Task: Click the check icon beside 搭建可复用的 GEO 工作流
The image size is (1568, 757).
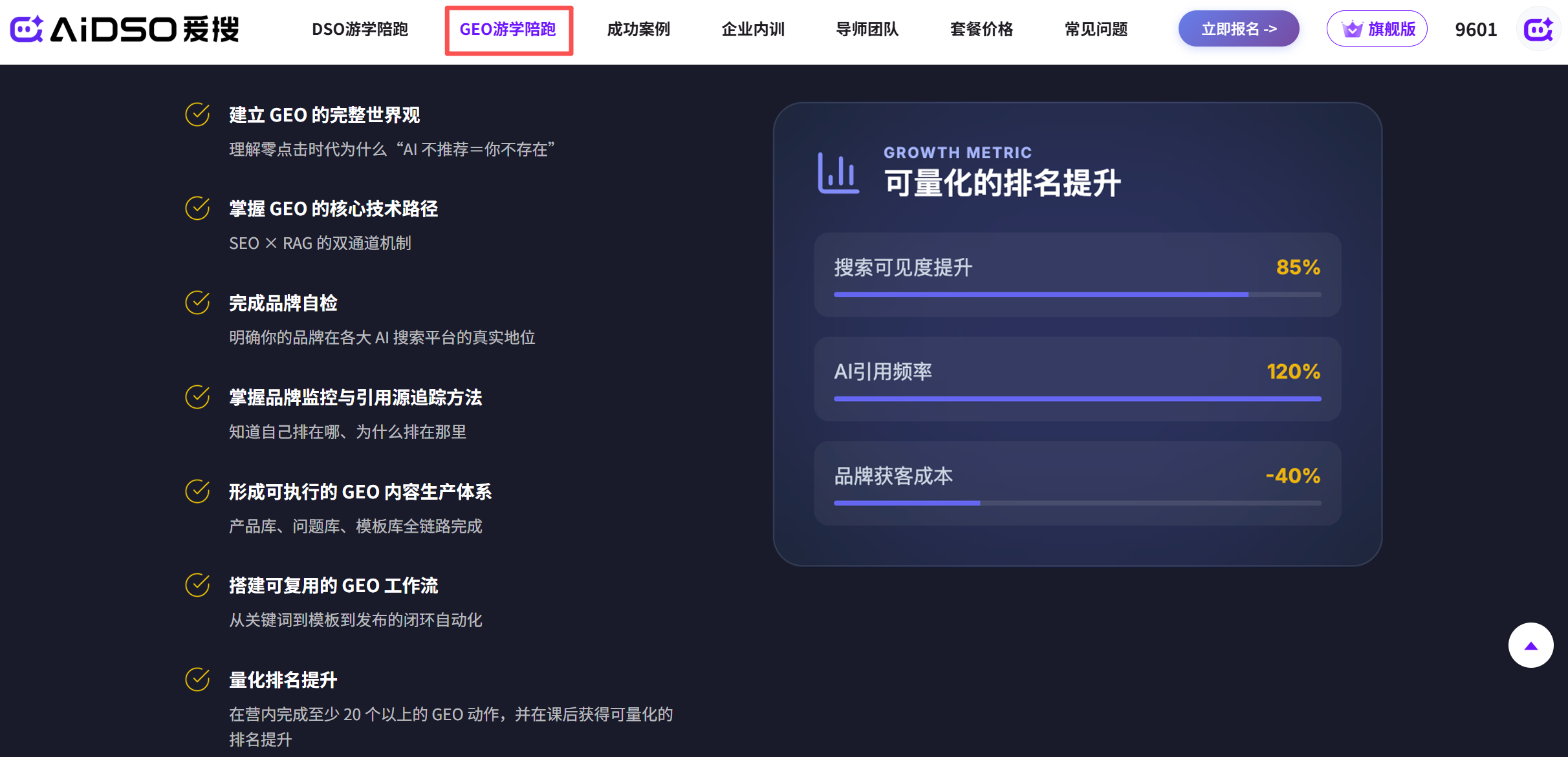Action: [x=197, y=585]
